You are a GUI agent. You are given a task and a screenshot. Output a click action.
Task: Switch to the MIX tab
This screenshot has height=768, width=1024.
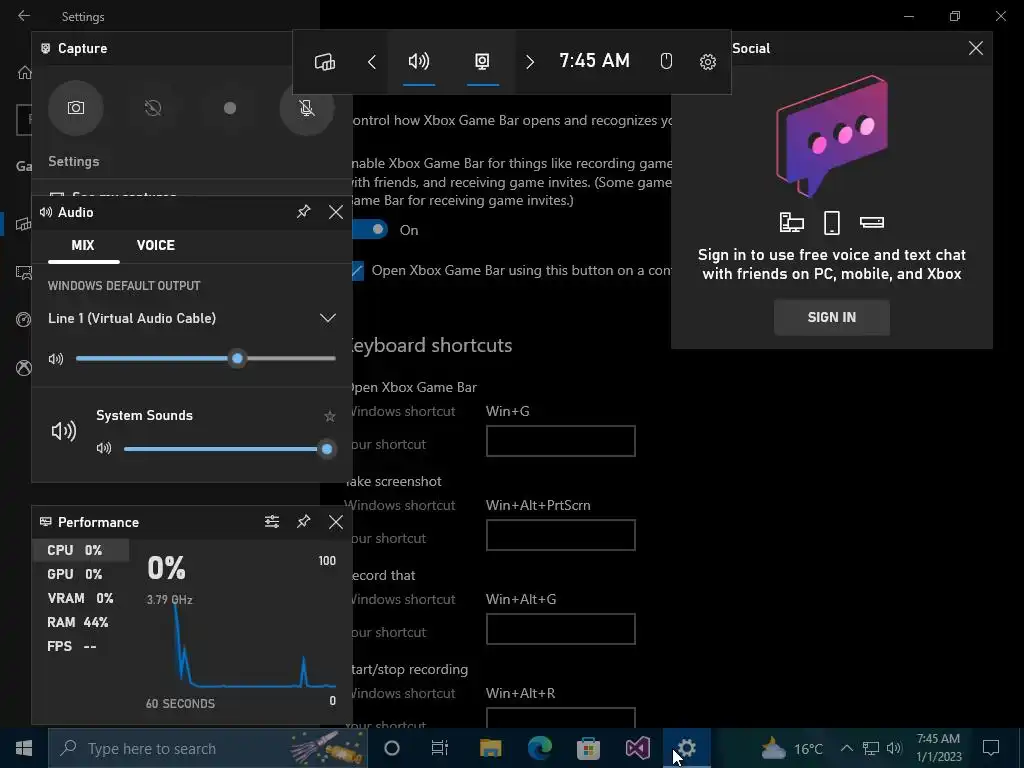(x=83, y=246)
